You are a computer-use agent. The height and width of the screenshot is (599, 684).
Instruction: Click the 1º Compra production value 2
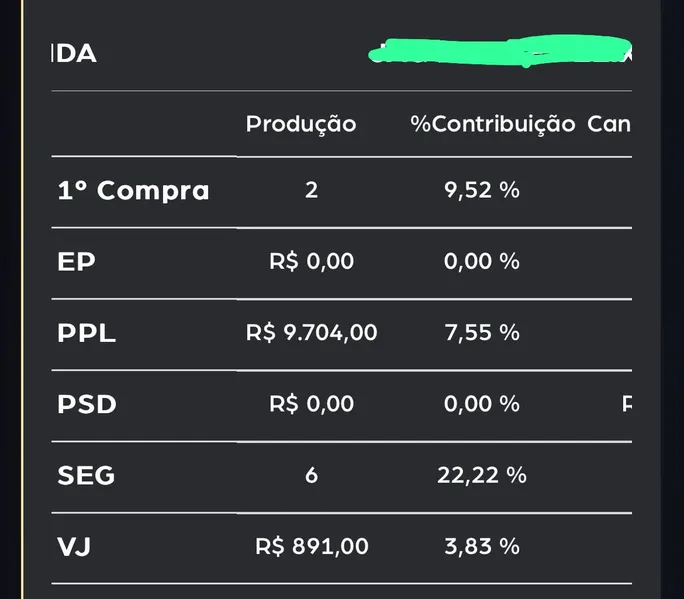312,190
